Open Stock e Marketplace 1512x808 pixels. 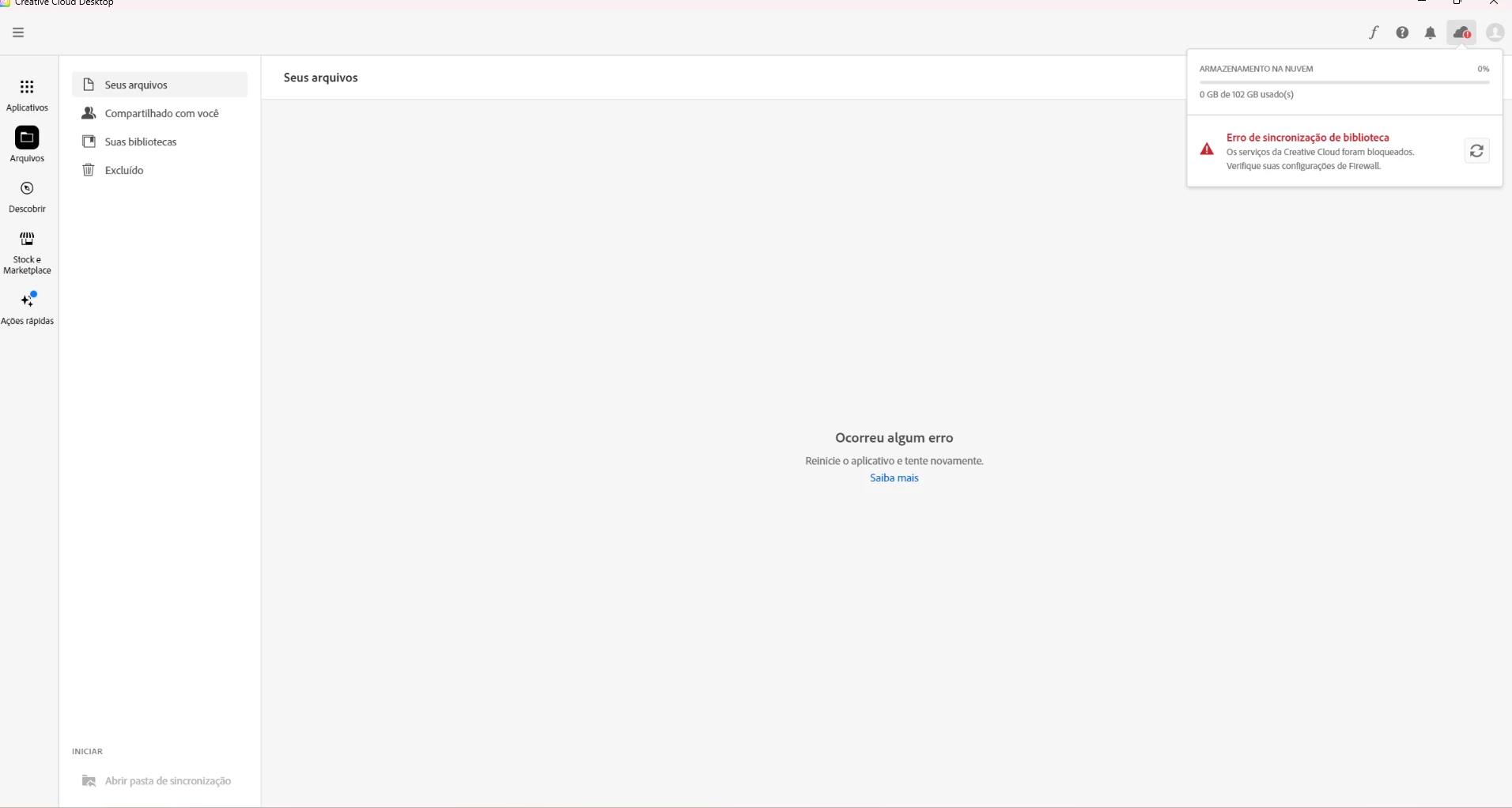[x=27, y=253]
